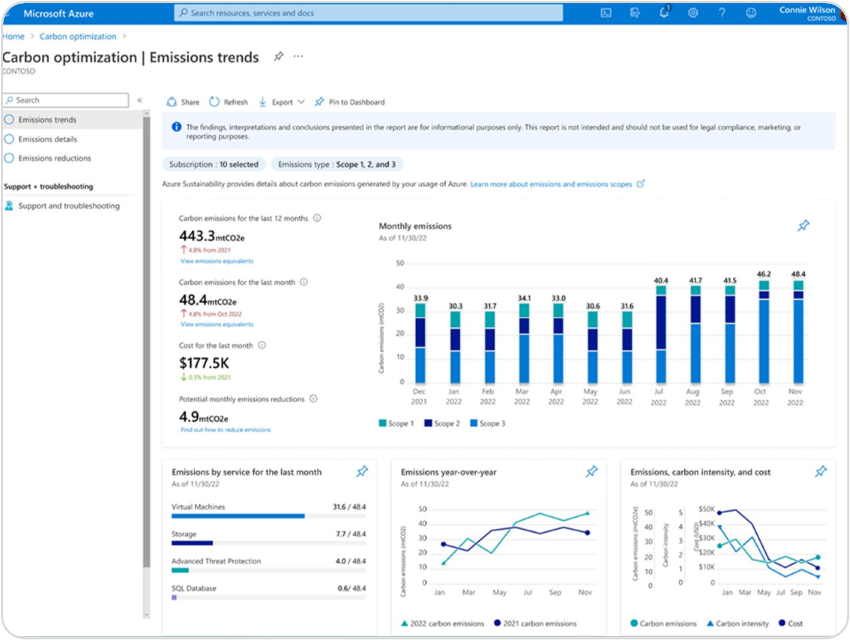
Task: Toggle Carbon emissions legend entry
Action: (x=664, y=623)
